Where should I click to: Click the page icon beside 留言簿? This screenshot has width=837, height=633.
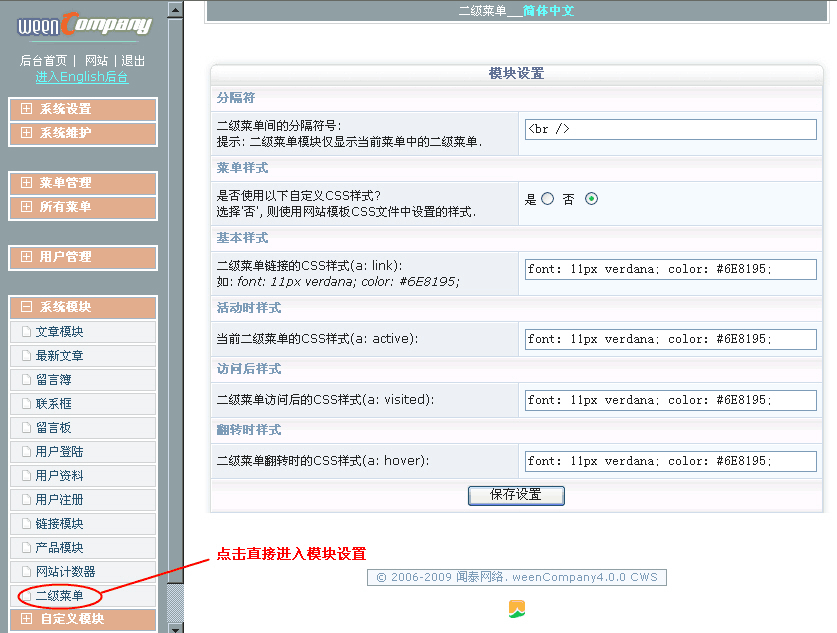pos(26,380)
